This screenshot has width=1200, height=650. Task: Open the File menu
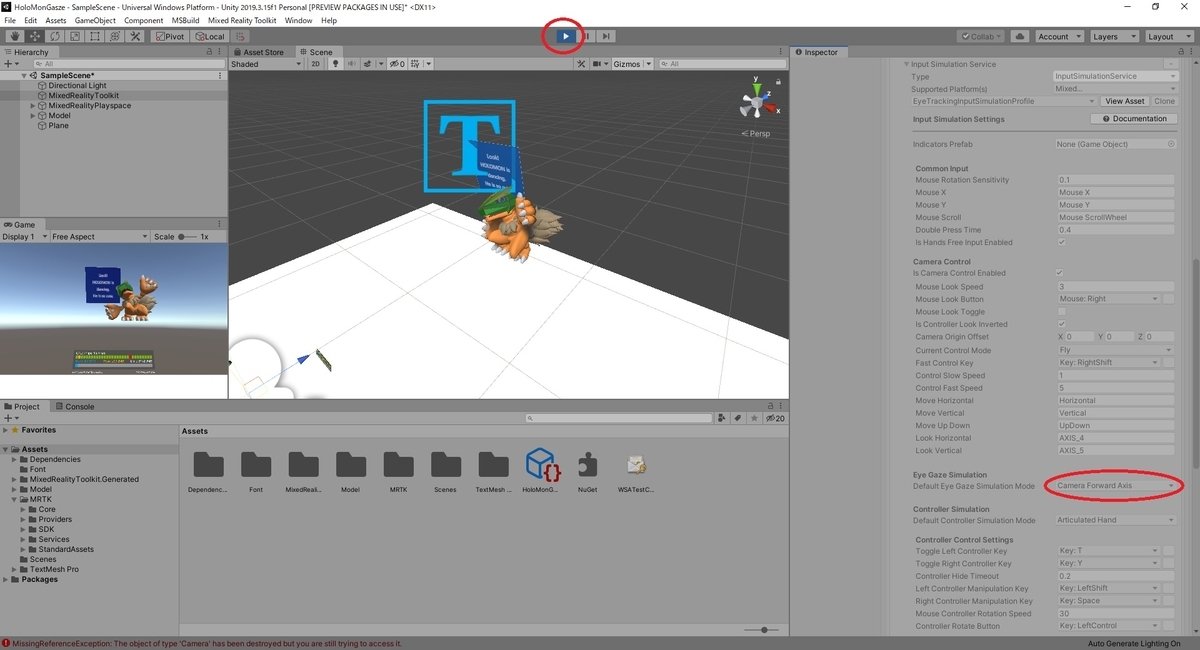pyautogui.click(x=11, y=20)
